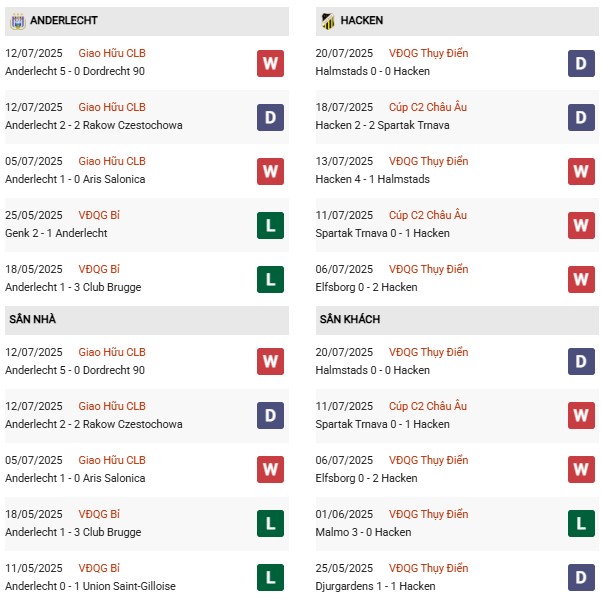This screenshot has width=601, height=599.
Task: Click the HACKEN team name header
Action: point(361,20)
